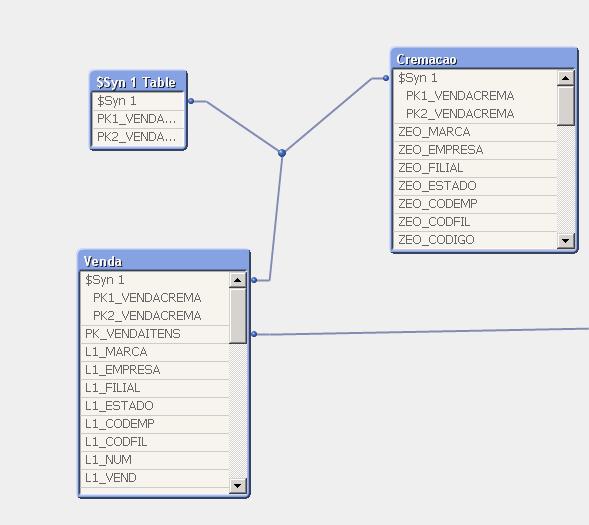Click connector dot on Venda PK_VENDAITENS
This screenshot has height=525, width=589.
pos(254,334)
